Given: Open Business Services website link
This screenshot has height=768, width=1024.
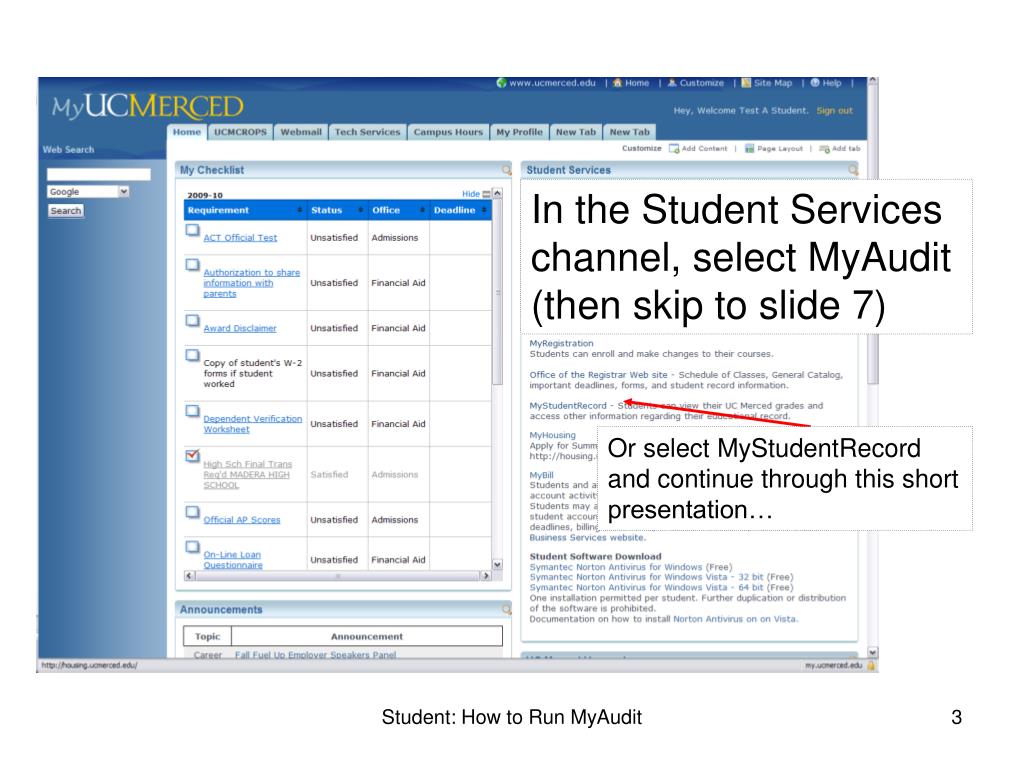Looking at the screenshot, I should (x=586, y=537).
